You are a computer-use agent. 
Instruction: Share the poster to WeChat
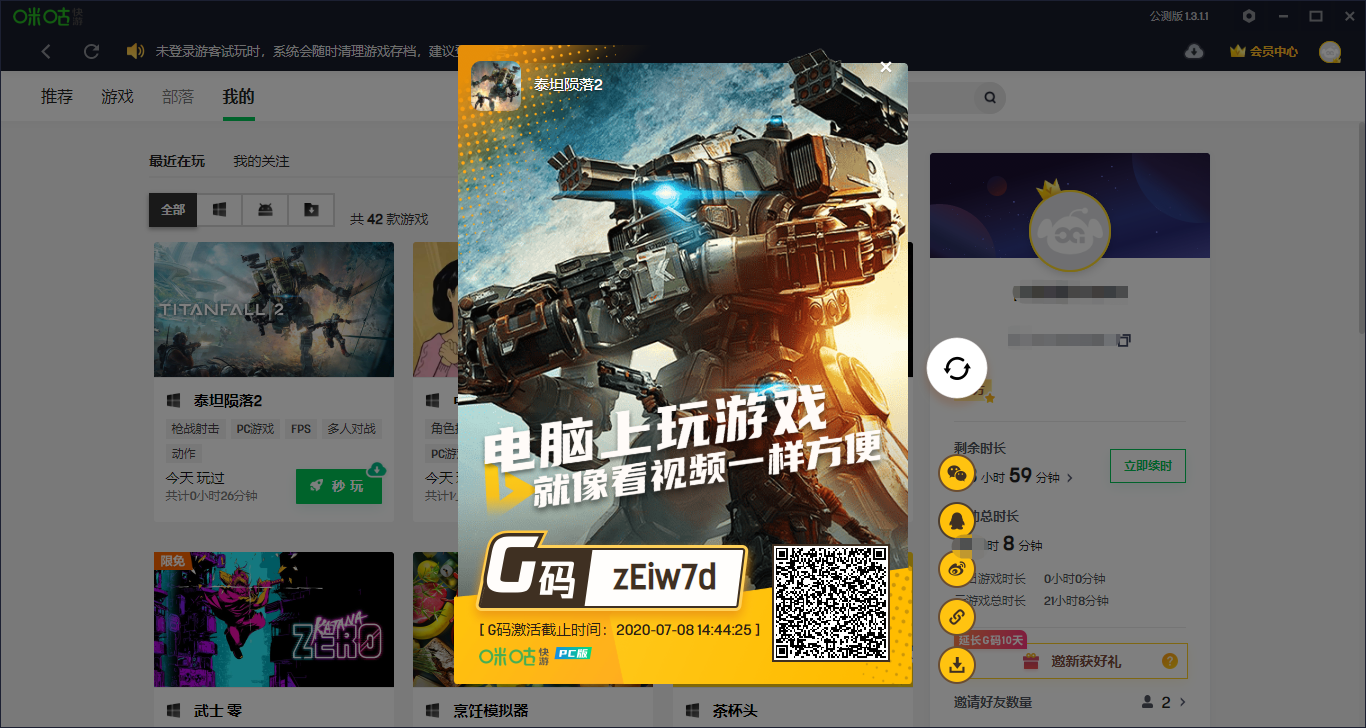pyautogui.click(x=957, y=473)
